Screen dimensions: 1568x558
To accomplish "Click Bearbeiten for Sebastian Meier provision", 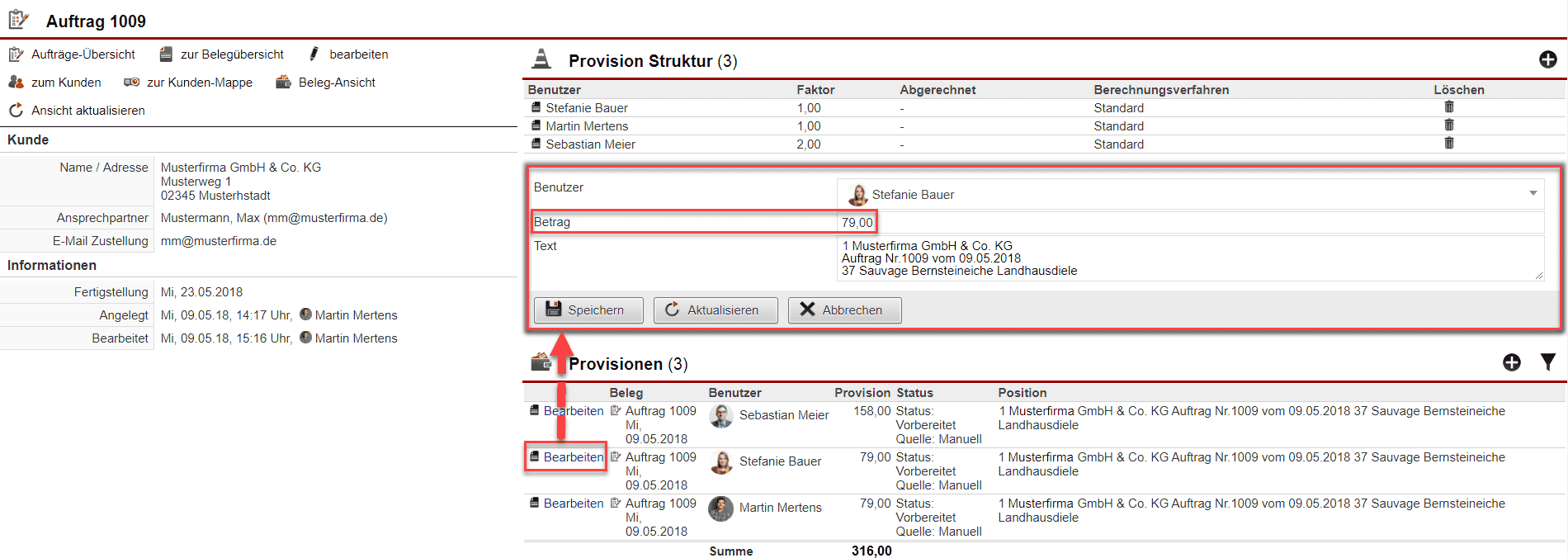I will tap(574, 411).
